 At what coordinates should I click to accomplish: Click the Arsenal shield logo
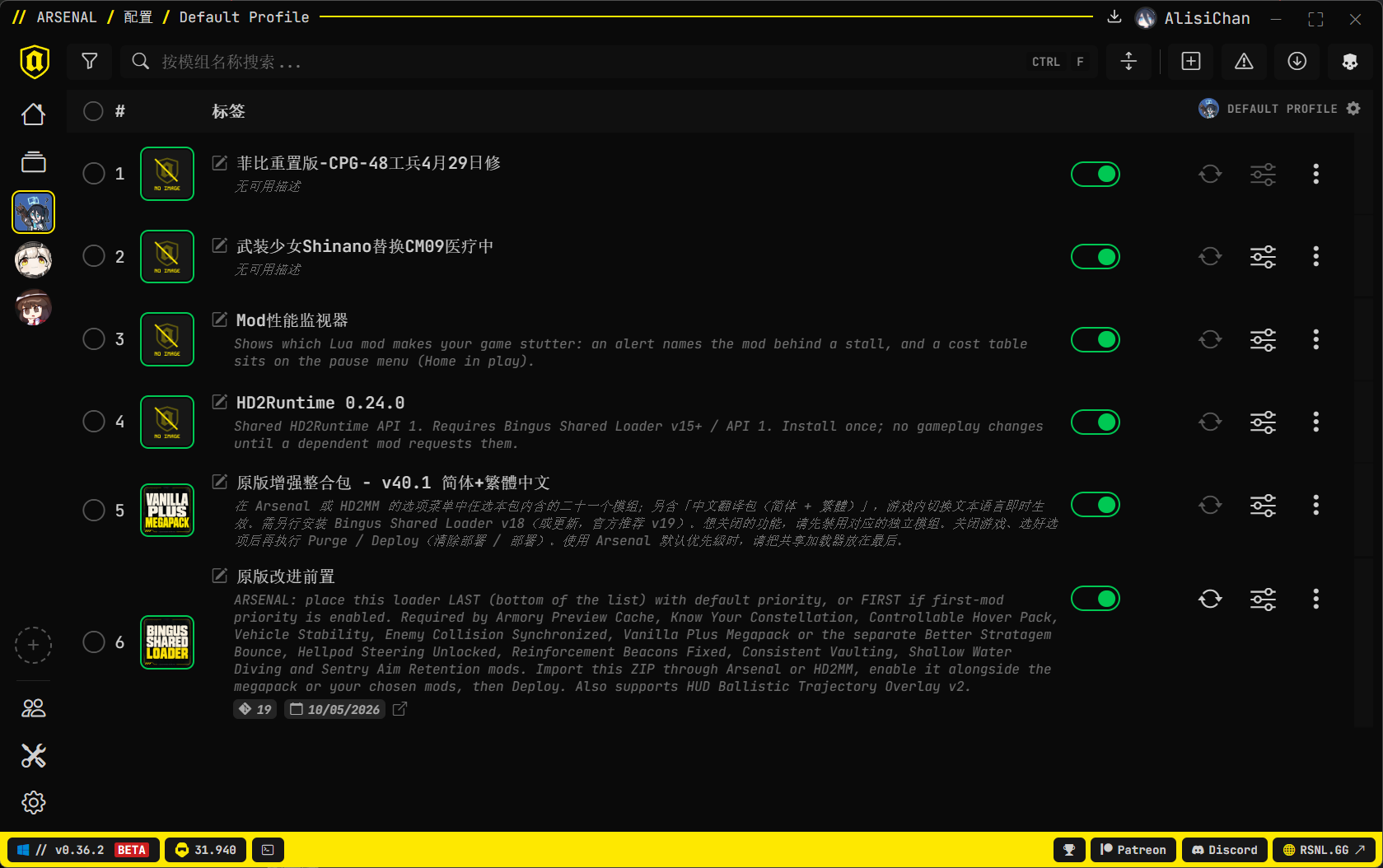(x=35, y=62)
